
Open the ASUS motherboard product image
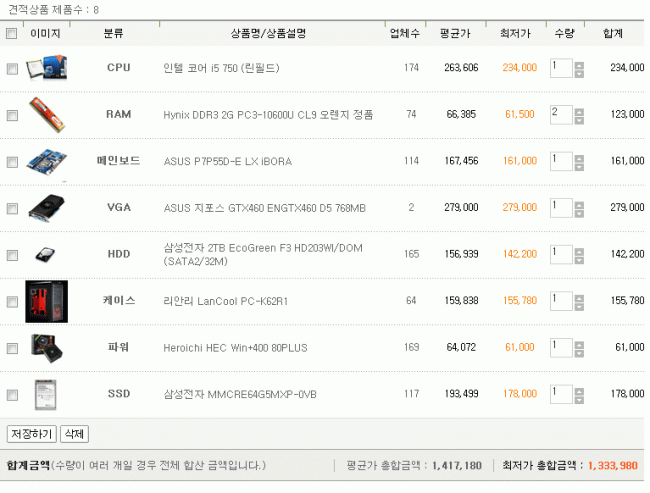45,161
